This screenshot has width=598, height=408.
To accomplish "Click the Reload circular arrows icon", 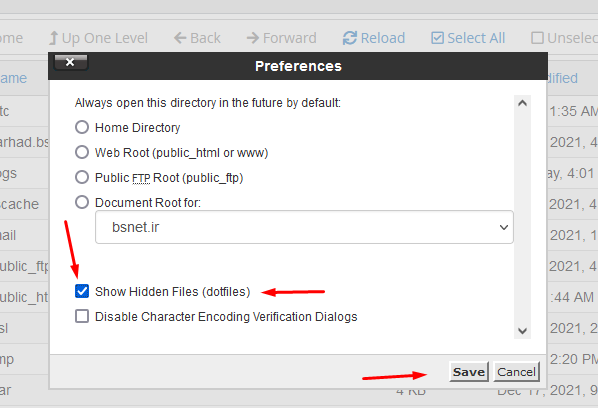I will 349,38.
